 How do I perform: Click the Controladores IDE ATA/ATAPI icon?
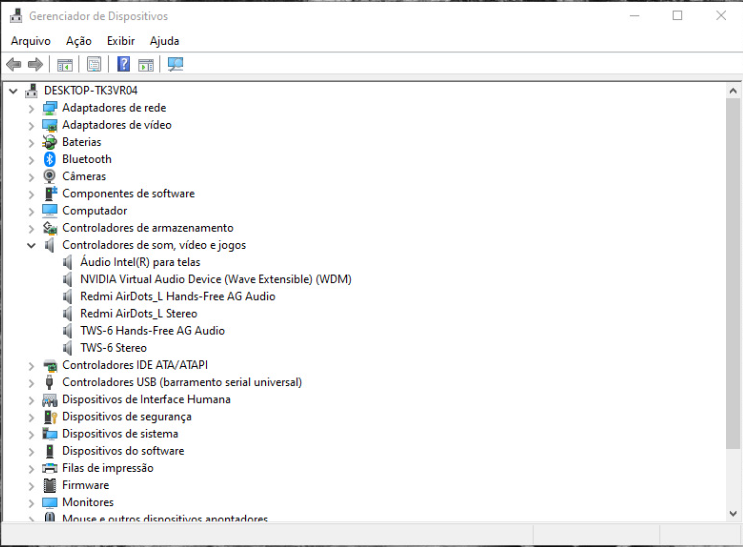pos(50,365)
